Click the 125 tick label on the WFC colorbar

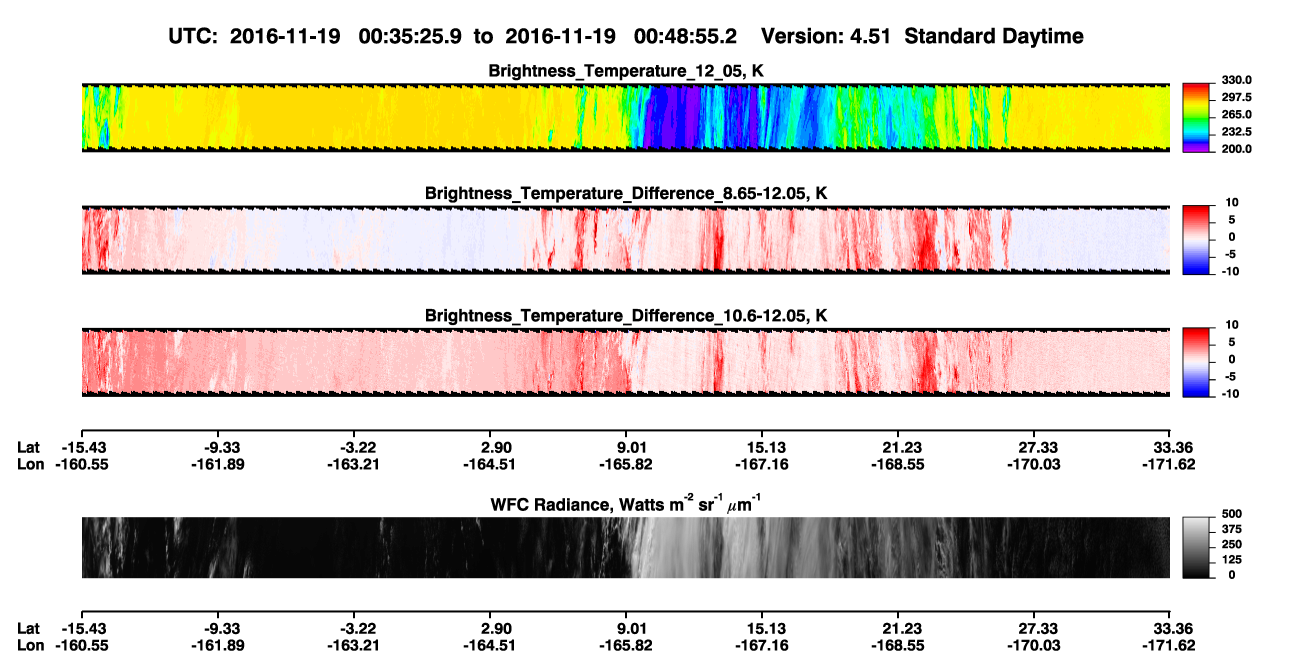[x=1231, y=559]
